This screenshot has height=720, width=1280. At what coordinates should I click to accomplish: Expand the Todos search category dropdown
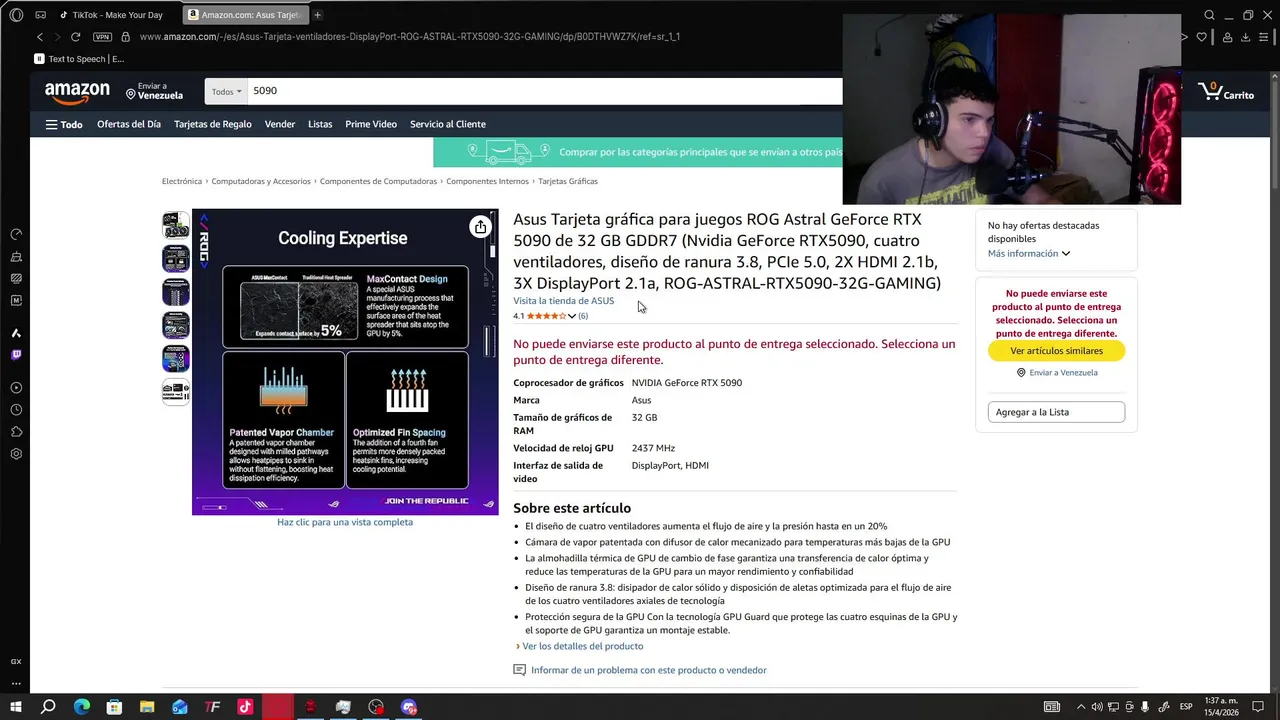click(x=226, y=91)
